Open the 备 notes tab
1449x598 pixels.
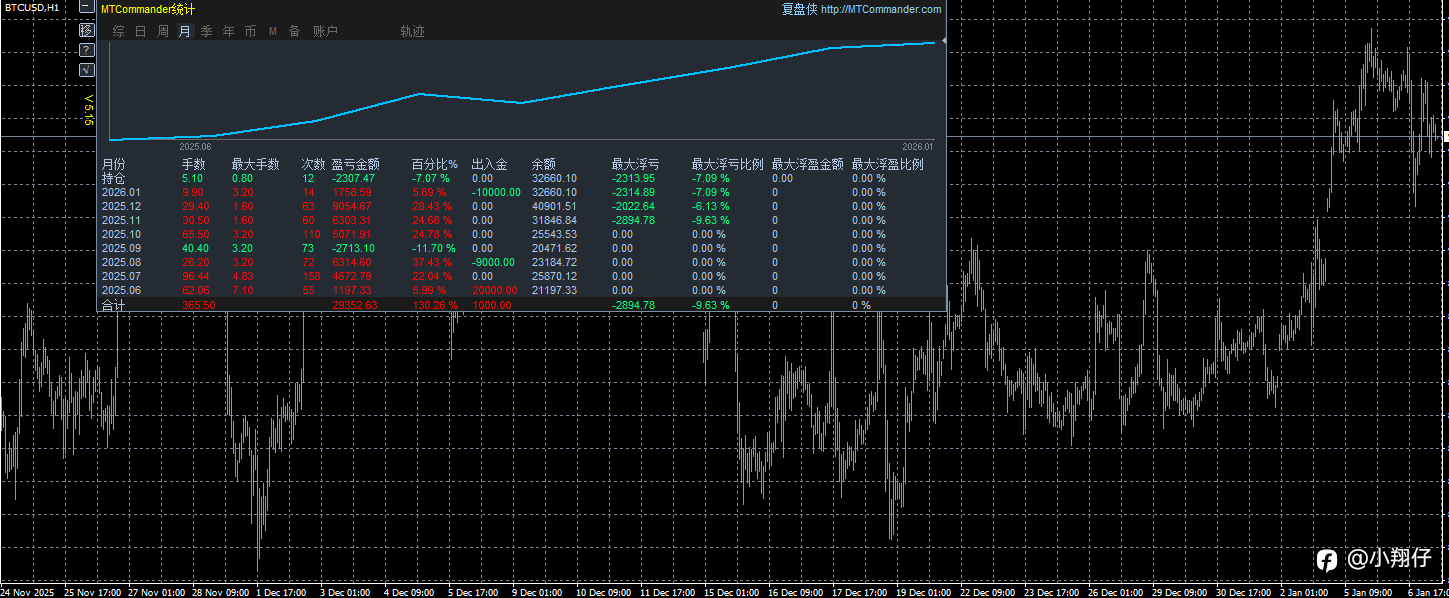294,31
